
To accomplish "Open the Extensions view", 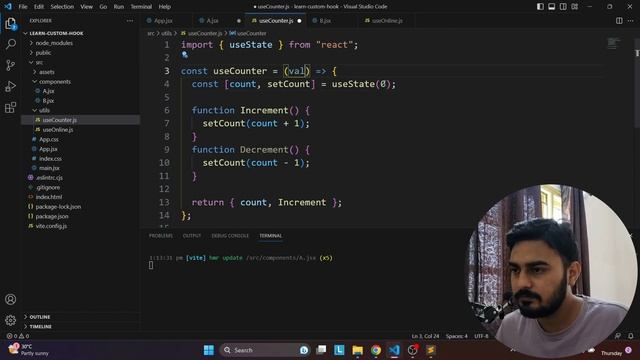I will (11, 107).
